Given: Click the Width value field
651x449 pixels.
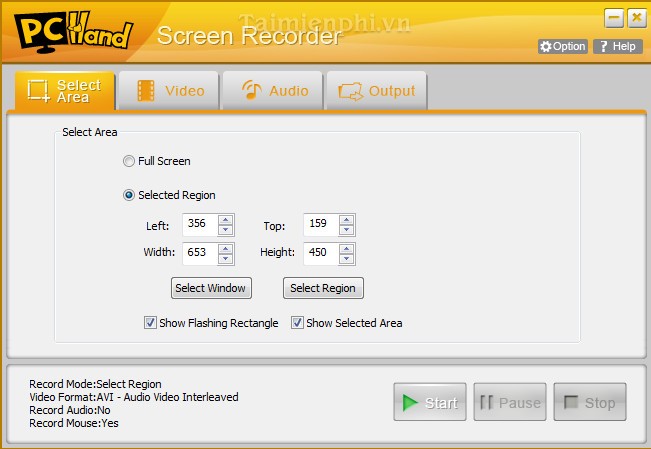Looking at the screenshot, I should (200, 253).
